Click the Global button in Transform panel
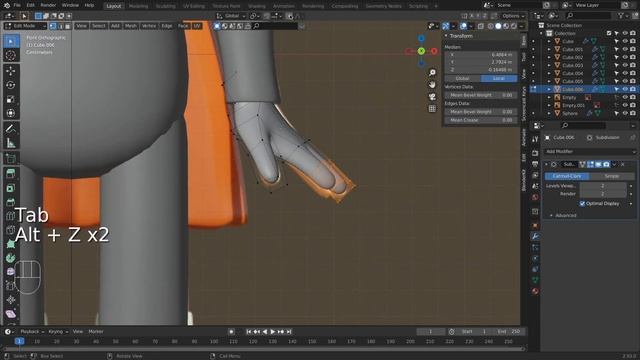This screenshot has height=360, width=640. [462, 78]
